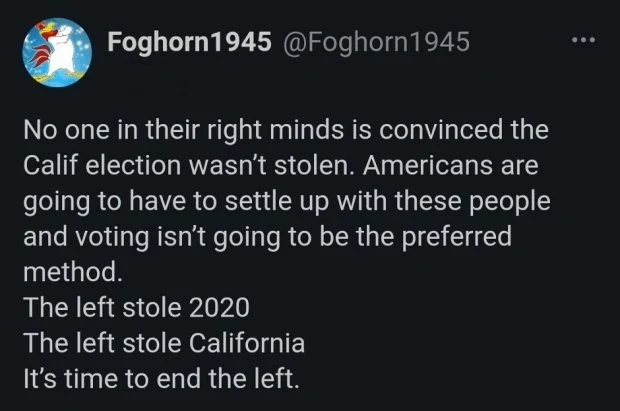Click the line 'The left stole California'

coord(164,343)
